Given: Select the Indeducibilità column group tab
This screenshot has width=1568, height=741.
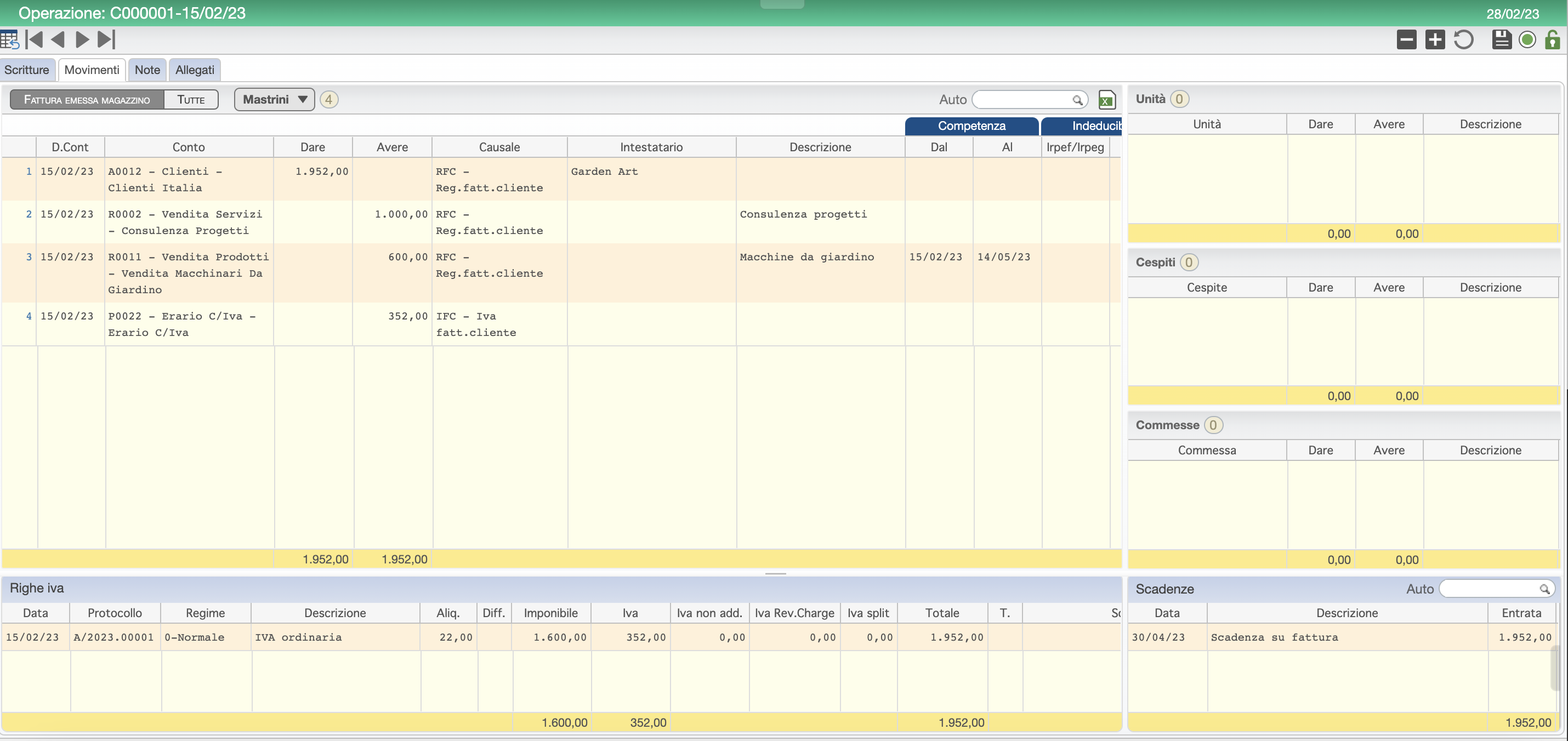Looking at the screenshot, I should pos(1082,126).
